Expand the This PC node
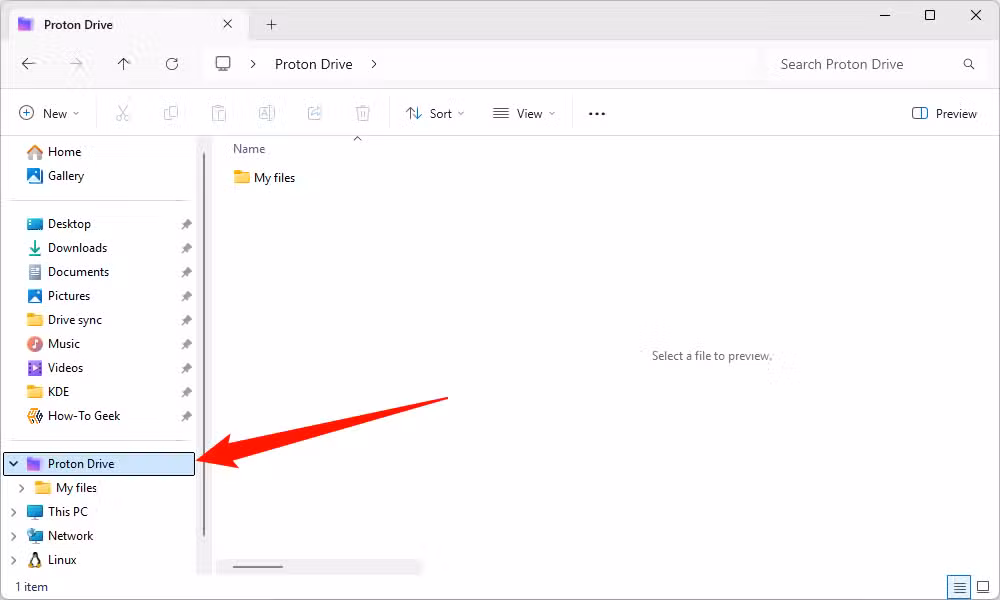Screen dimensions: 1000x600 coord(13,512)
